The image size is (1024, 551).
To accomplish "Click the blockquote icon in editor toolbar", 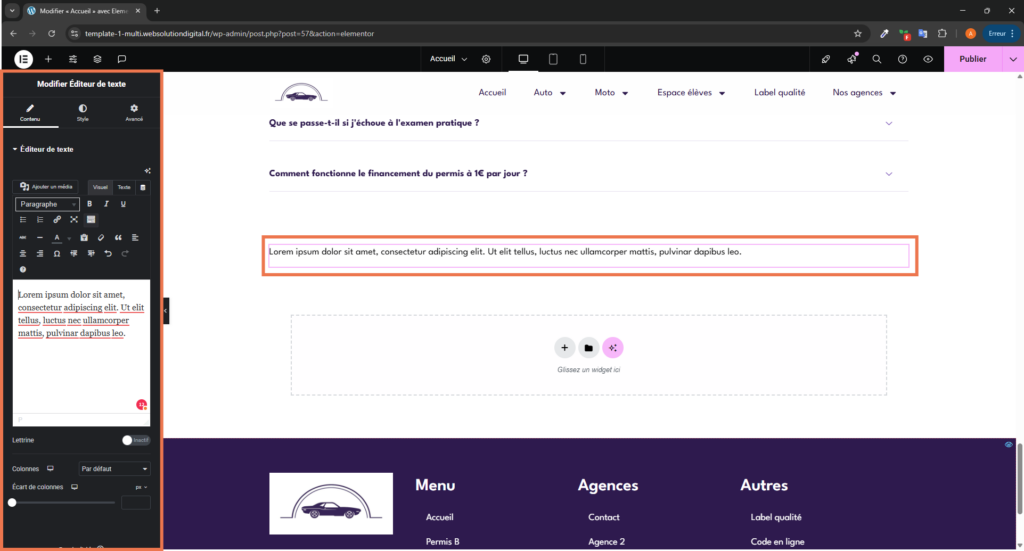I will tap(118, 238).
